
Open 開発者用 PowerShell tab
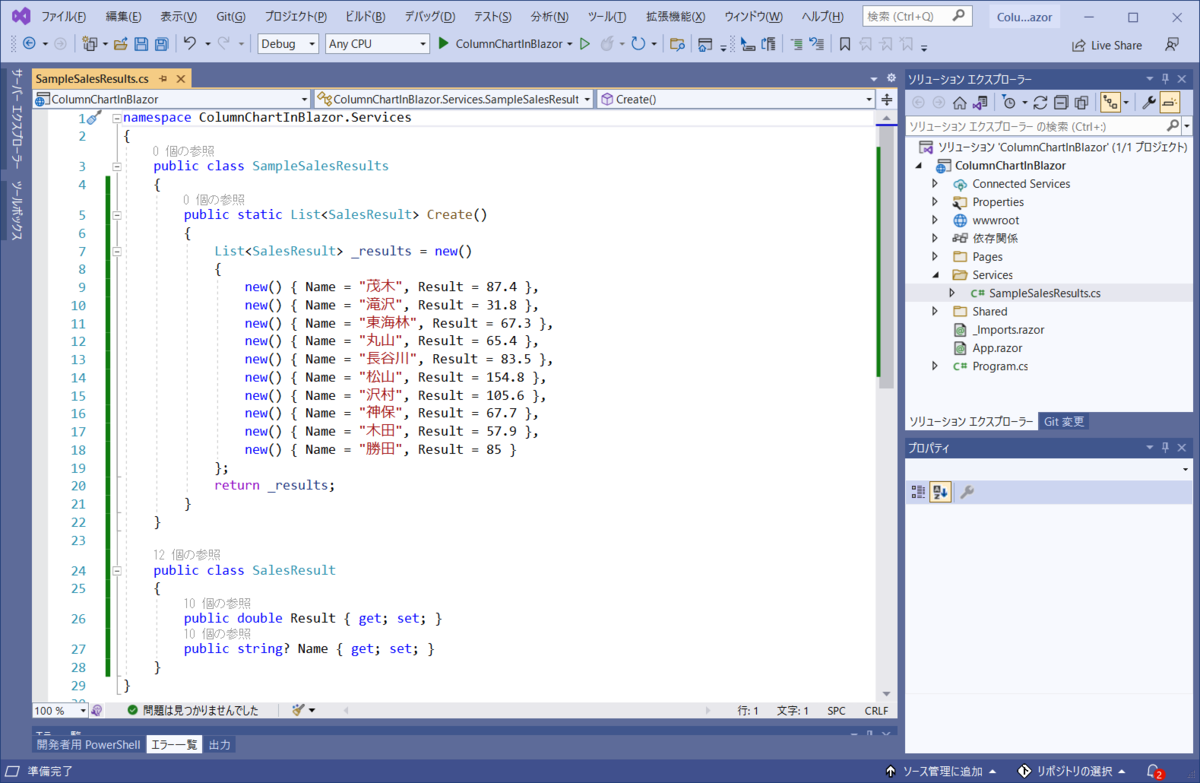point(89,745)
